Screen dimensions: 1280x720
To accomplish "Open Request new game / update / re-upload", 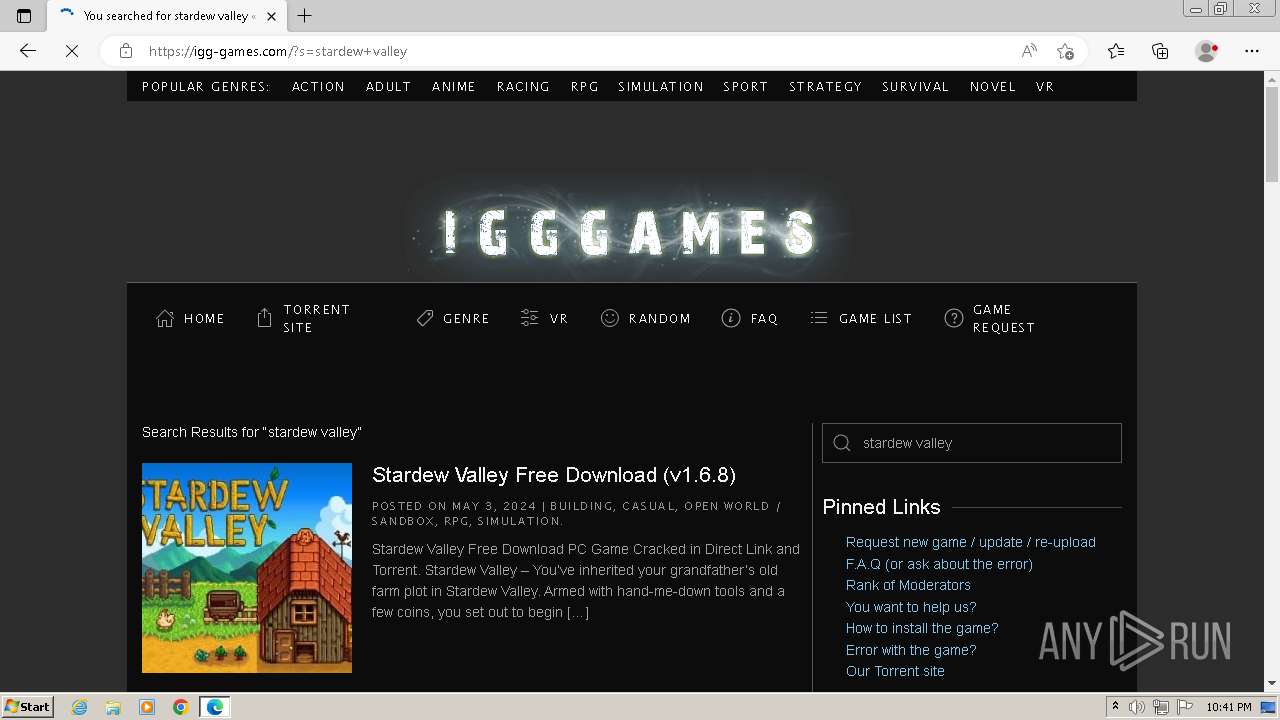I will coord(971,542).
